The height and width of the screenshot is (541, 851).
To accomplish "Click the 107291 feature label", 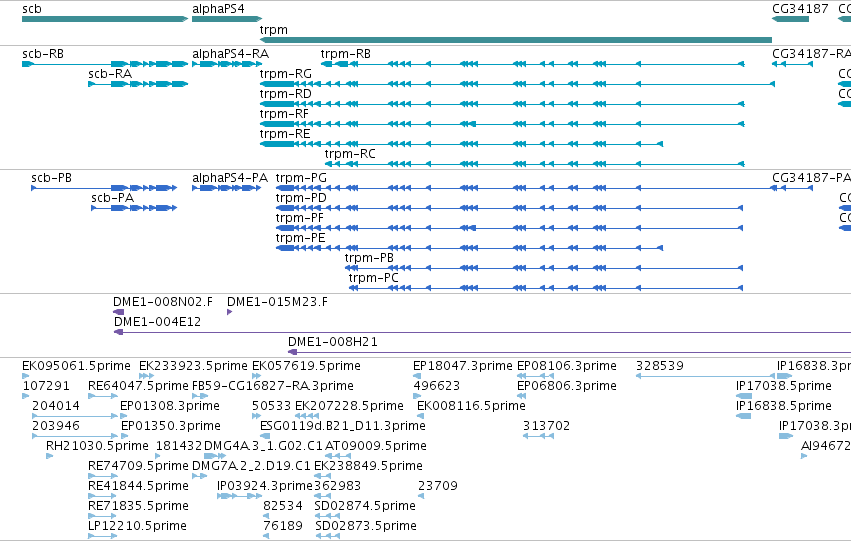I will click(46, 386).
